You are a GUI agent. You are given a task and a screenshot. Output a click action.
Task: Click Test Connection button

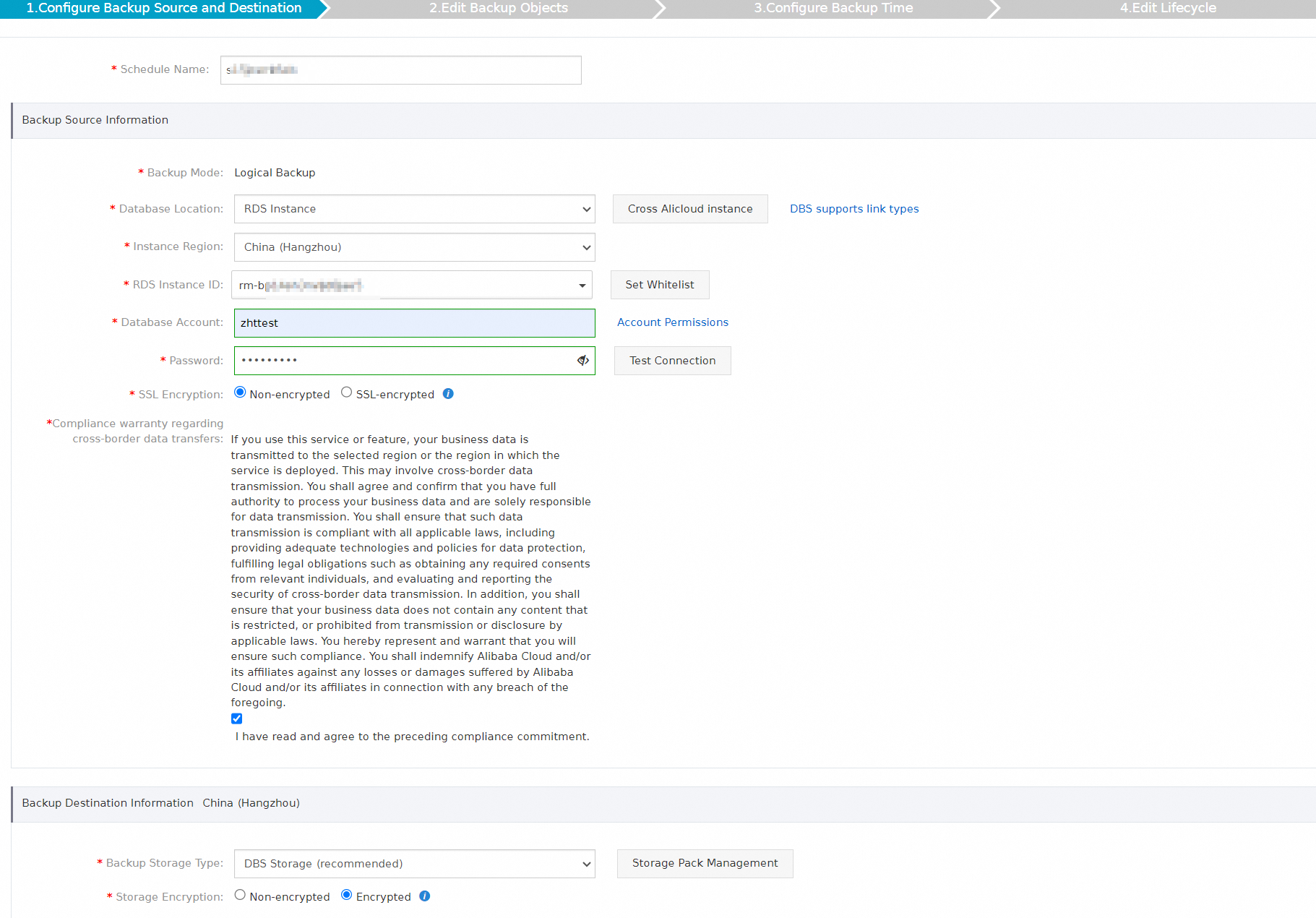point(673,361)
